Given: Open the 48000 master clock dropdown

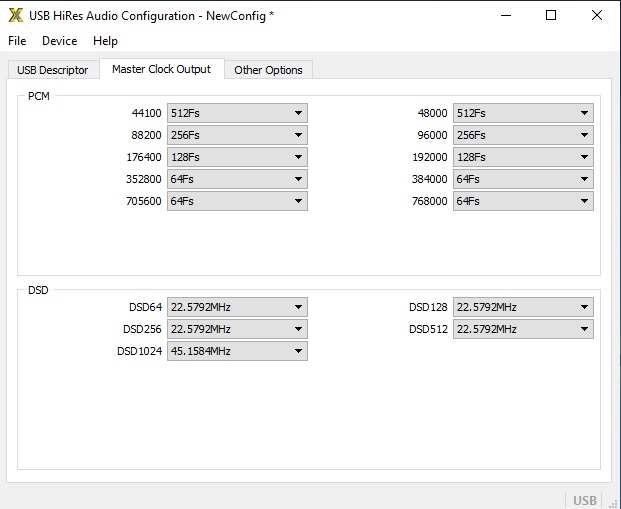Looking at the screenshot, I should click(x=523, y=113).
